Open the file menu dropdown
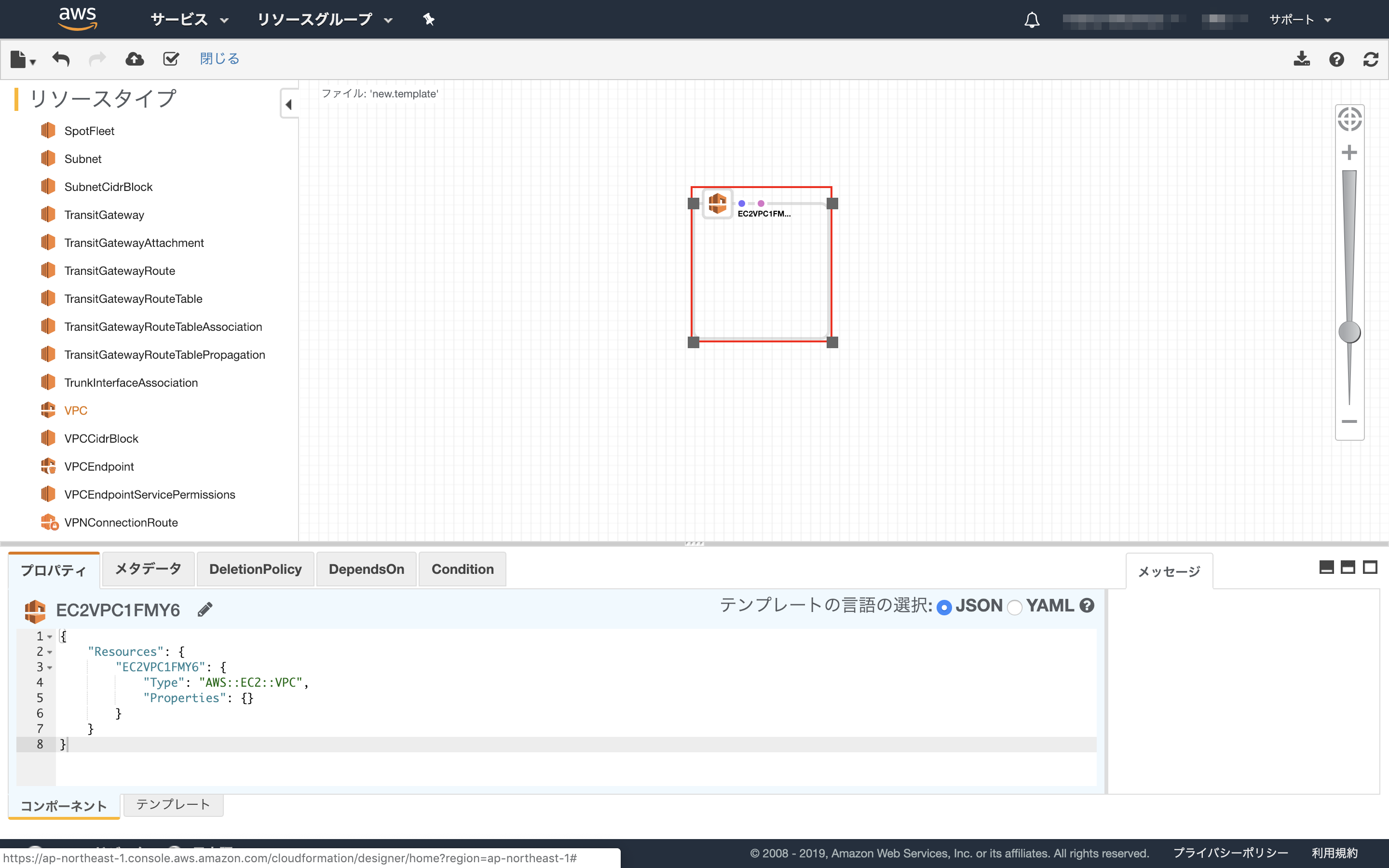 click(23, 59)
